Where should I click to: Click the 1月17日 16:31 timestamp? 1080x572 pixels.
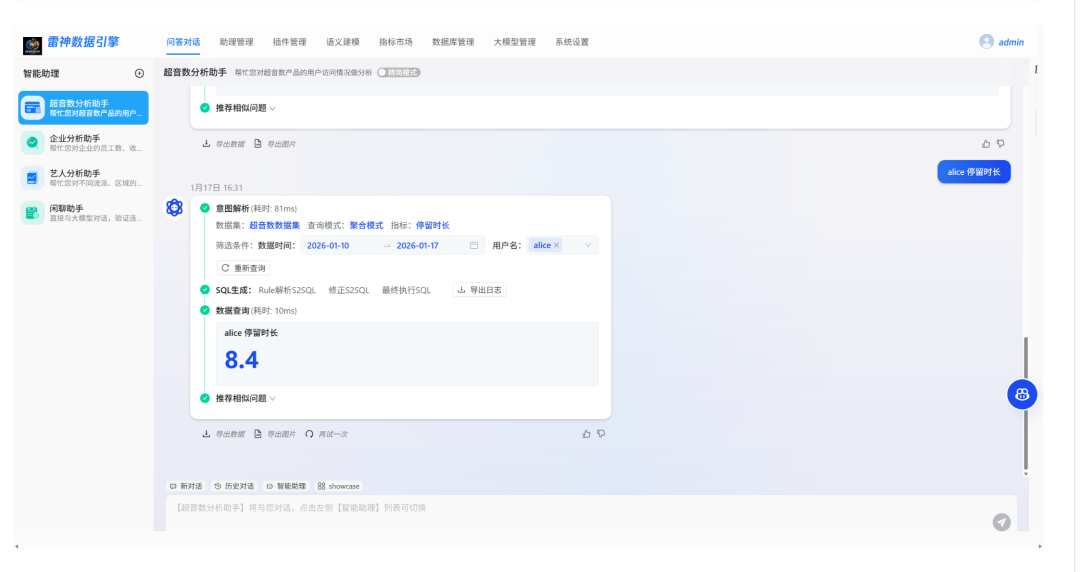coord(216,187)
